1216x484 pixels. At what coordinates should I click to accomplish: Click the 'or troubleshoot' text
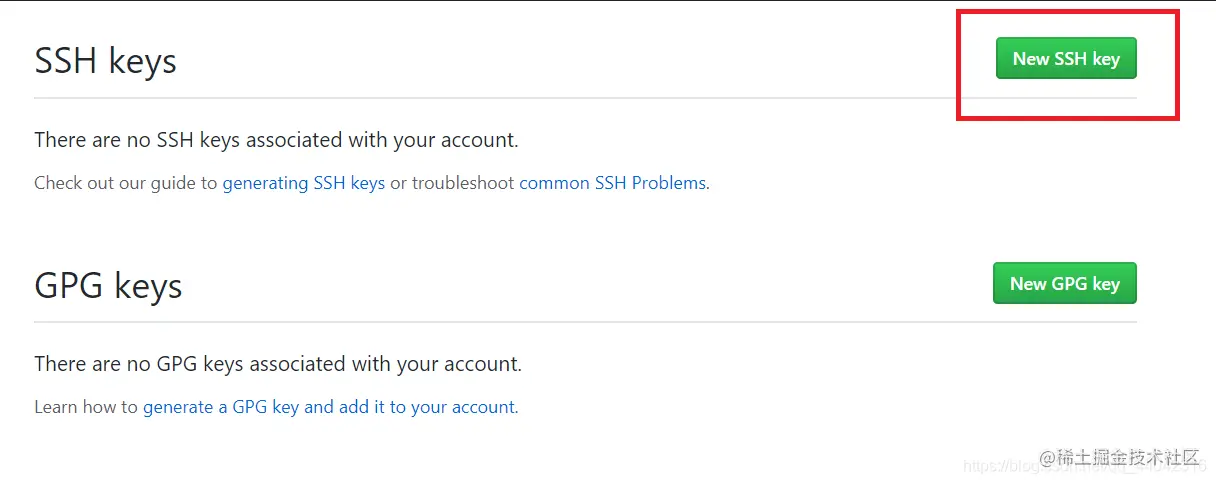(x=452, y=183)
